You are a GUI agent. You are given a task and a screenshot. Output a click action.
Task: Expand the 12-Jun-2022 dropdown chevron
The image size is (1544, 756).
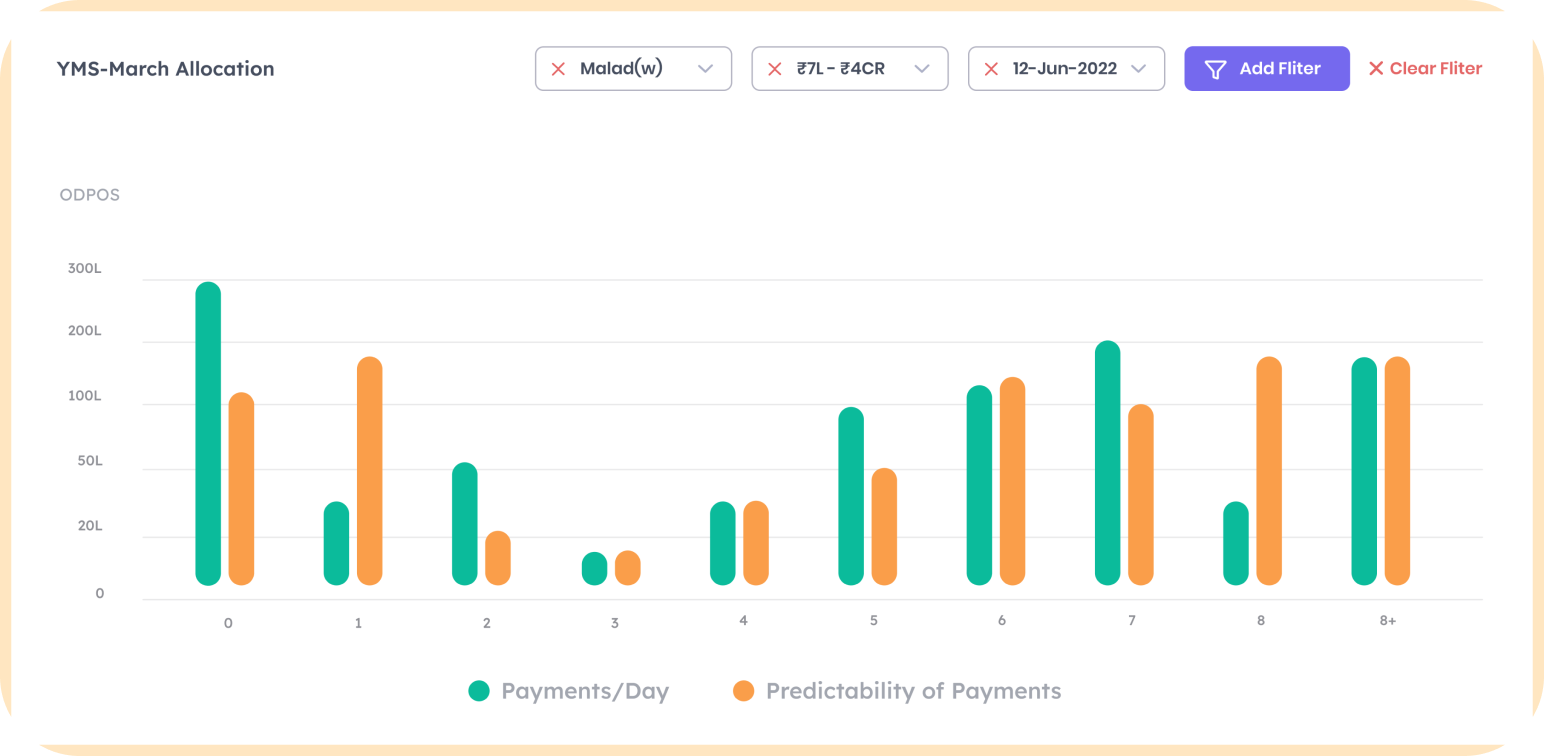[x=1138, y=69]
